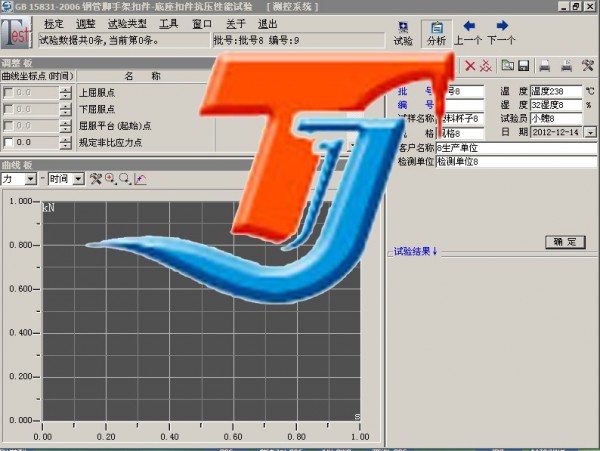Go to previous record with 上一个 arrow

pyautogui.click(x=468, y=33)
